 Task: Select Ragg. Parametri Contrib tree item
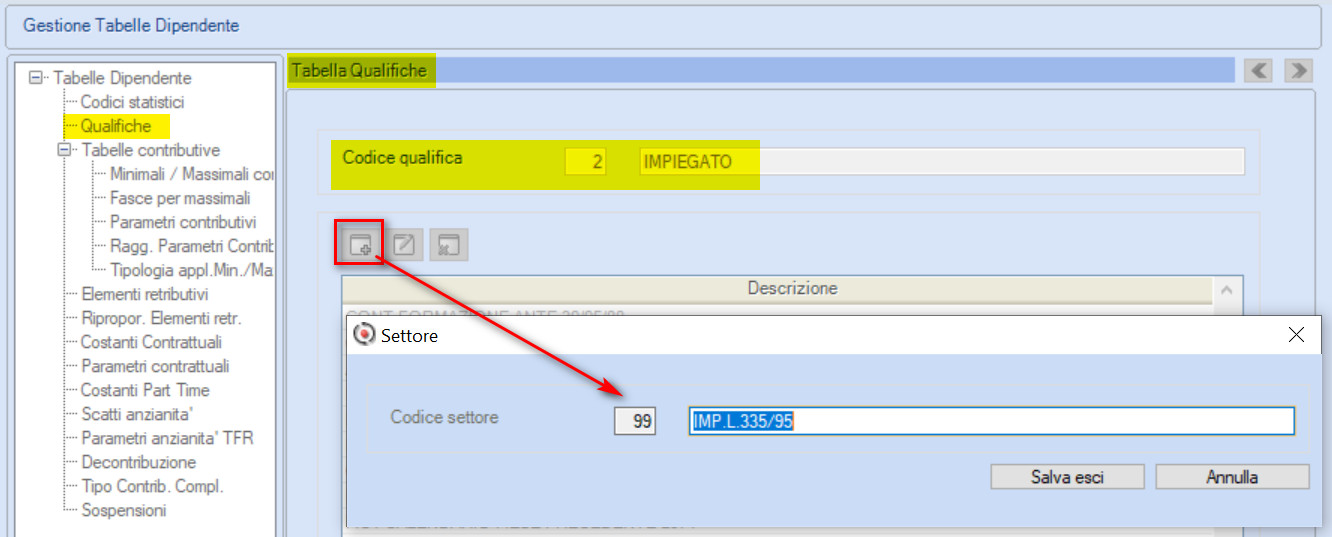click(191, 246)
